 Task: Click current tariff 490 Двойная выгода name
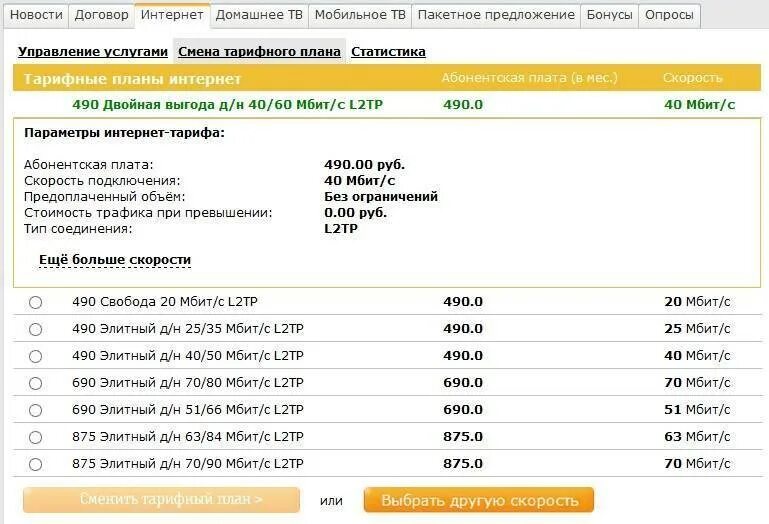coord(228,105)
